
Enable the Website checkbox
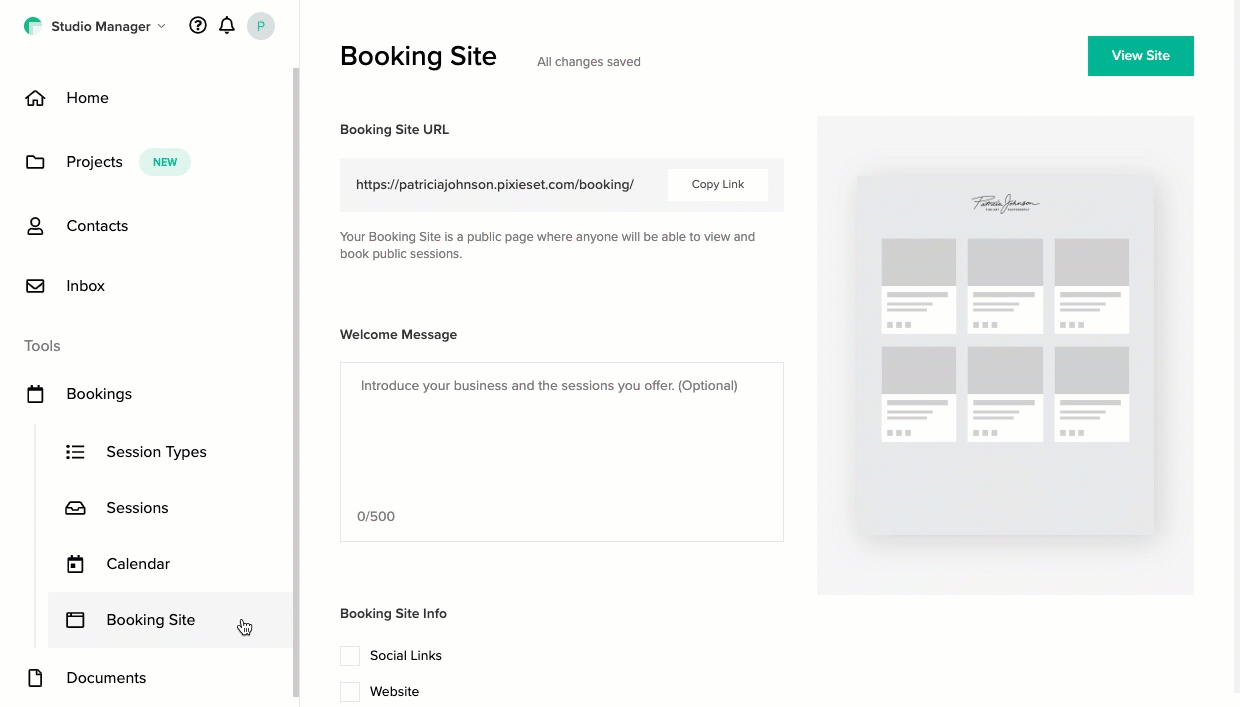349,691
